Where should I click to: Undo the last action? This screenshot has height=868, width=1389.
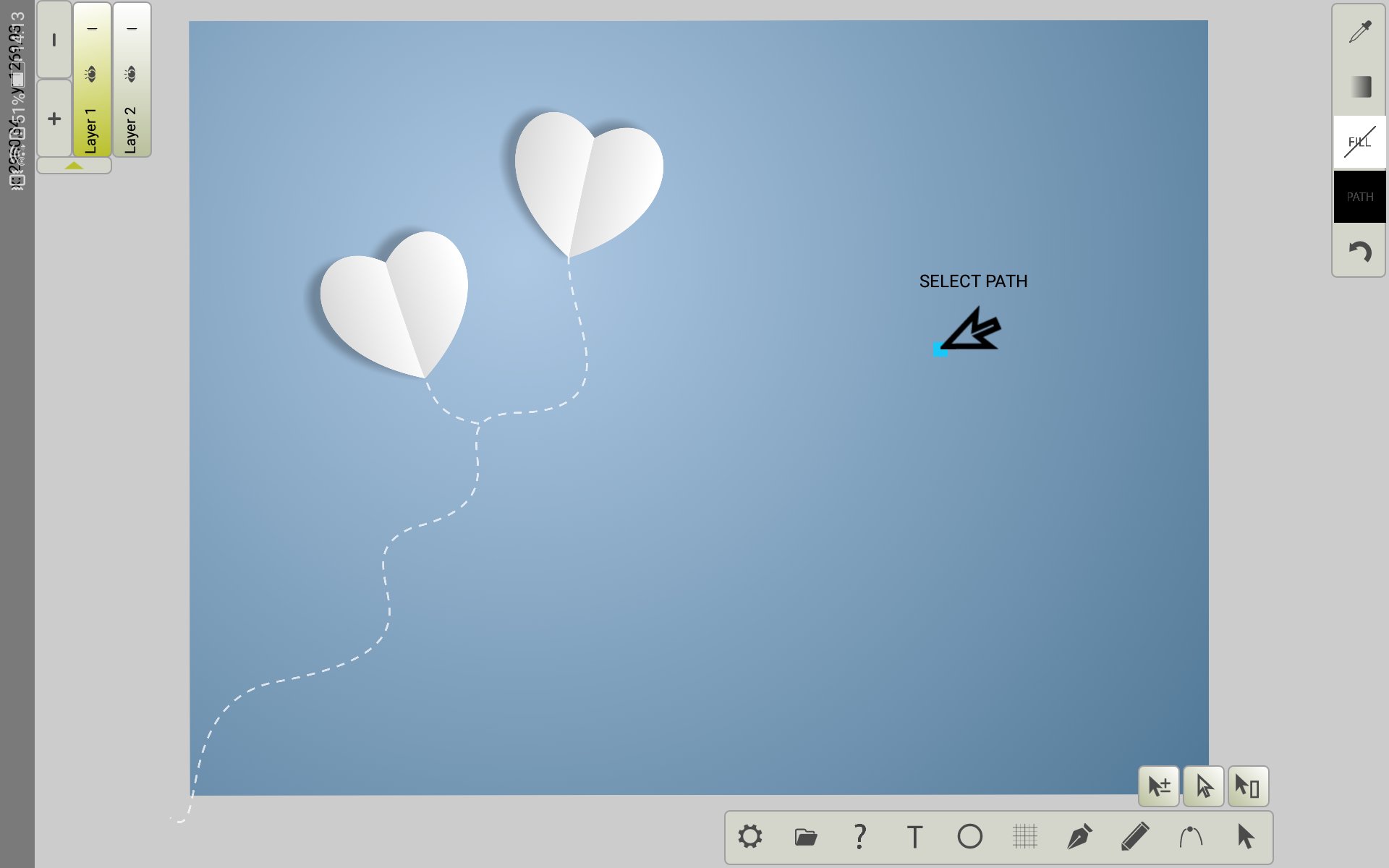coord(1359,252)
